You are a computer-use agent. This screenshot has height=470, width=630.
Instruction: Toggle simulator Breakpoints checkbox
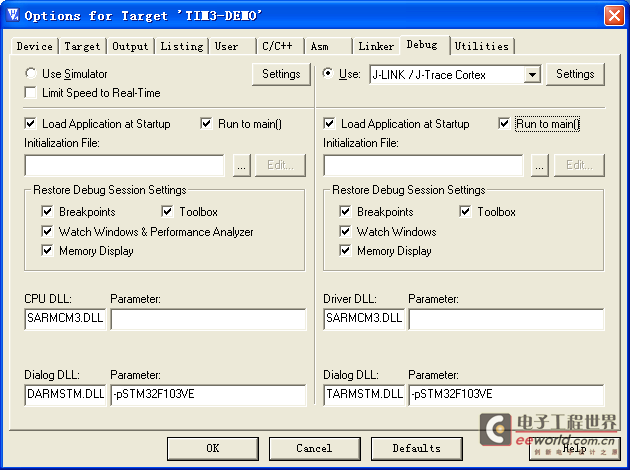(x=47, y=211)
